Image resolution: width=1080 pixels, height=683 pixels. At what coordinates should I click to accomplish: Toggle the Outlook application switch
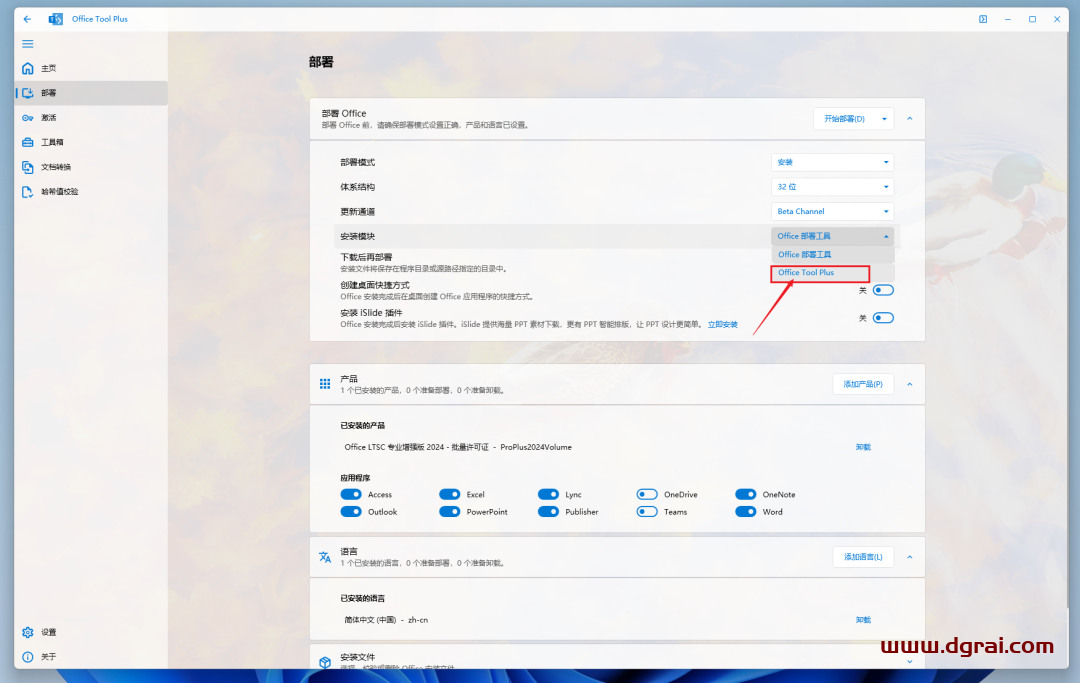[351, 512]
